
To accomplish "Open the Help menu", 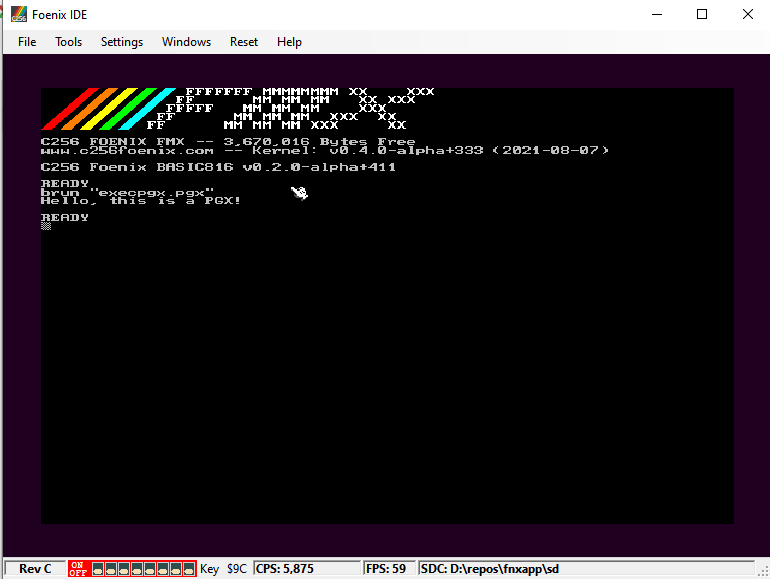I will click(x=289, y=42).
